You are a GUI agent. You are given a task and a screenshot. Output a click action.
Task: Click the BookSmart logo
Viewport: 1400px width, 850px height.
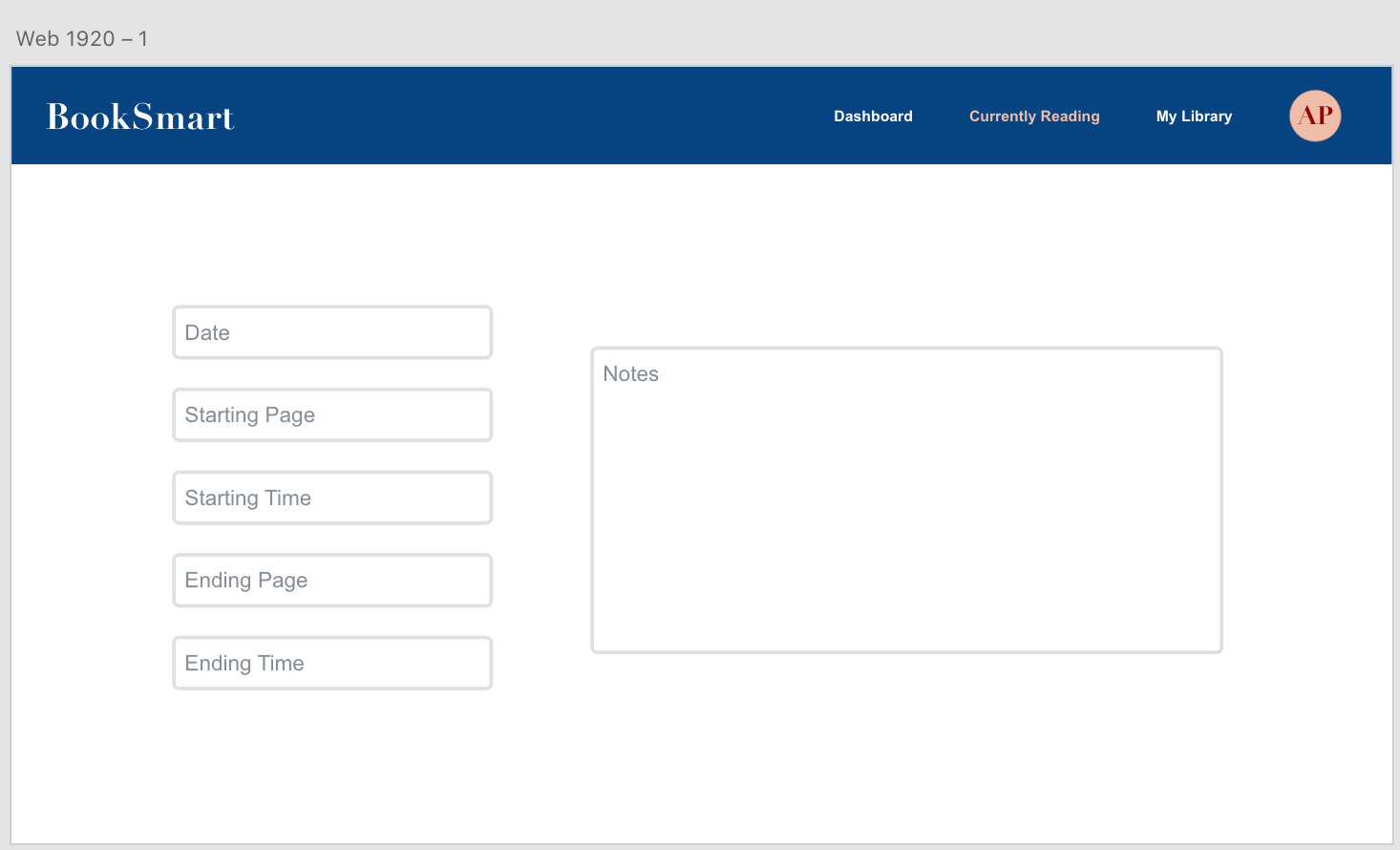tap(140, 117)
